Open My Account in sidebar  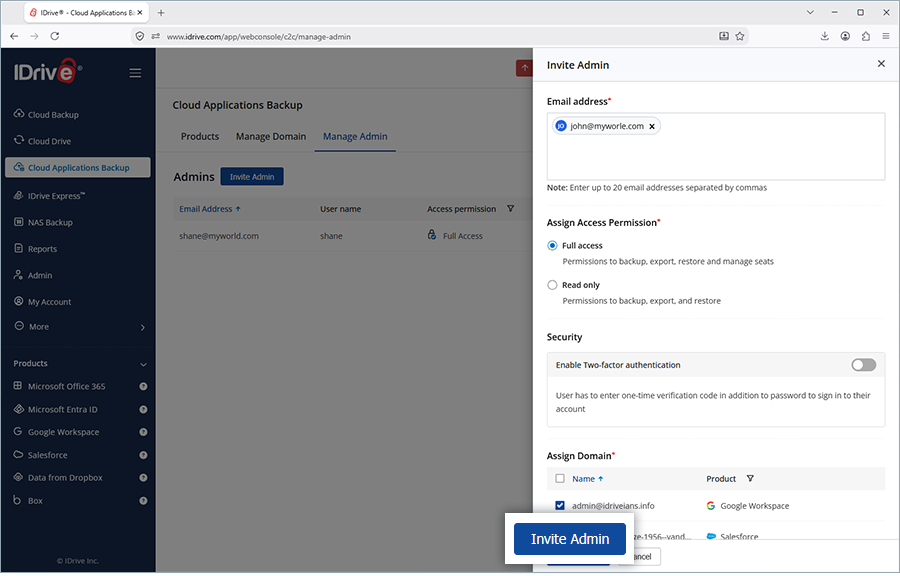click(x=42, y=301)
